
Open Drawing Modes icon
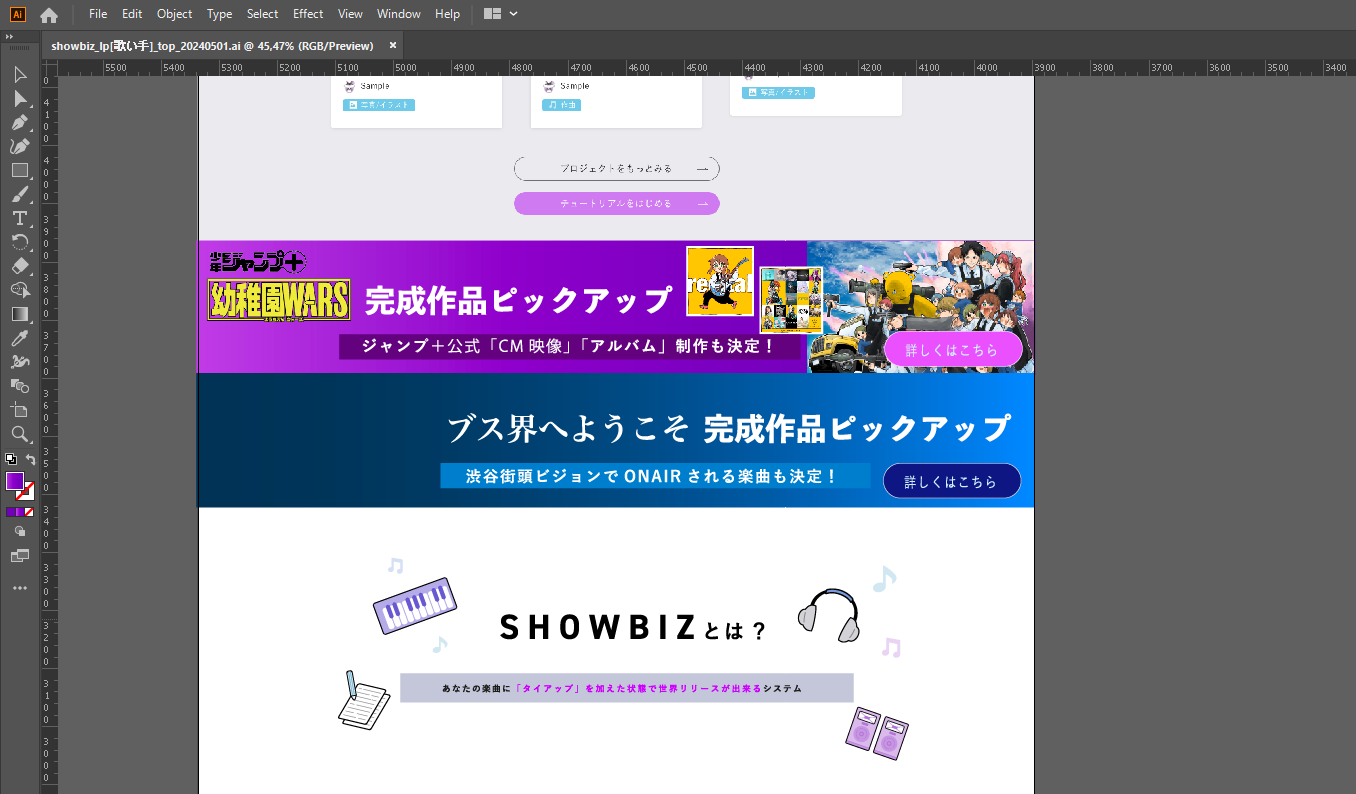20,532
